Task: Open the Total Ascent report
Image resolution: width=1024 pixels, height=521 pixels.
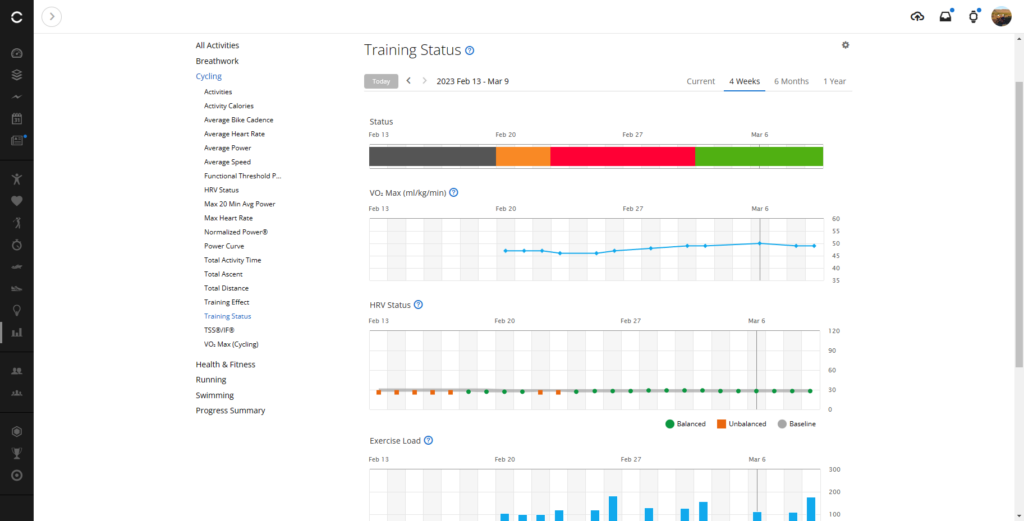Action: click(x=223, y=274)
